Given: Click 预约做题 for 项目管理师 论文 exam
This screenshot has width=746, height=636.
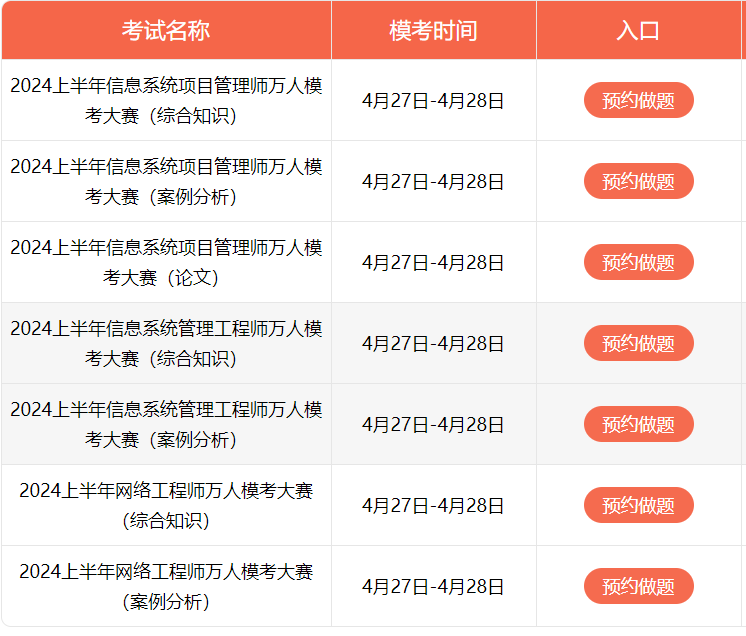Looking at the screenshot, I should (638, 262).
